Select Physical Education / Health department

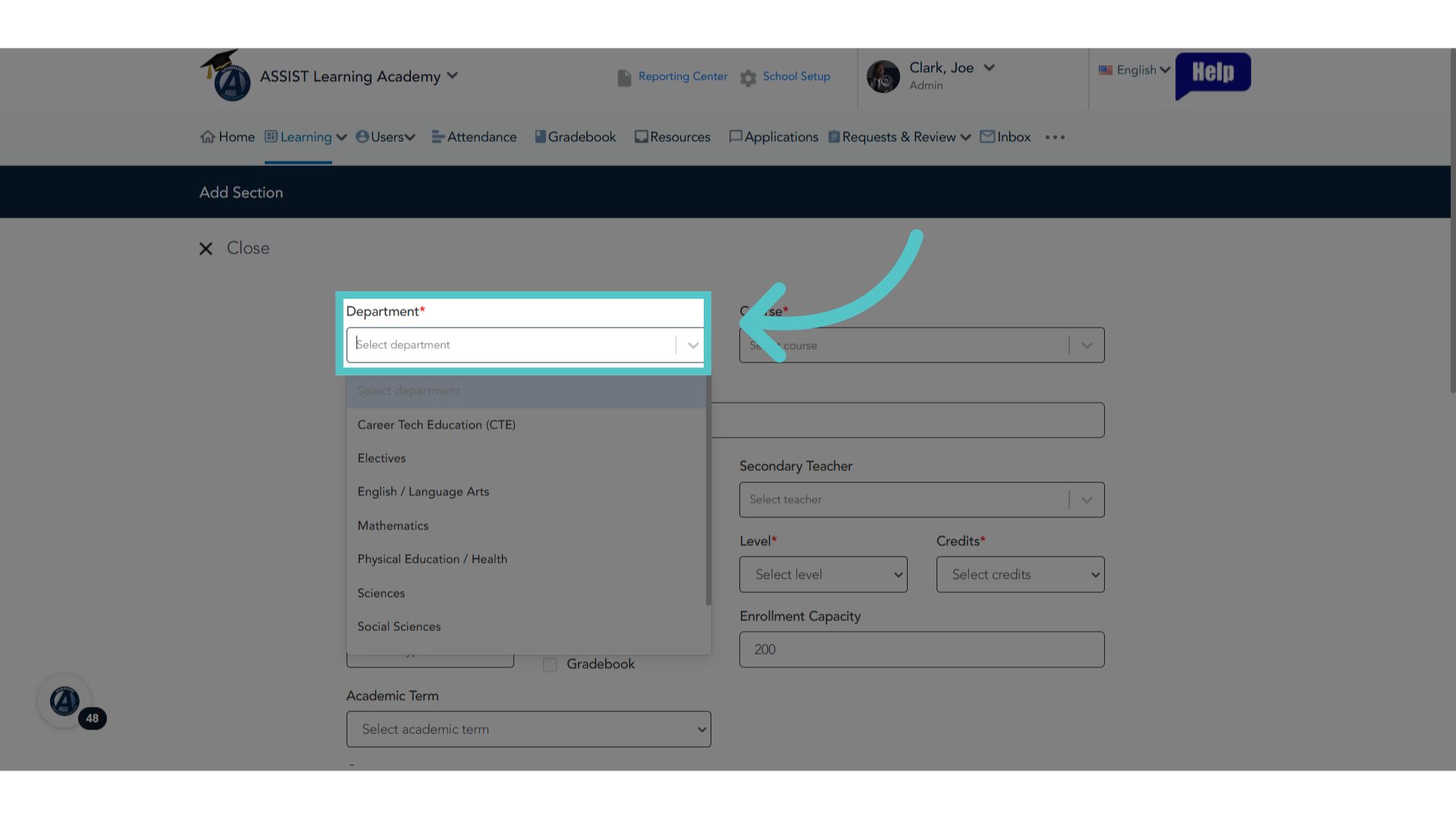point(526,559)
